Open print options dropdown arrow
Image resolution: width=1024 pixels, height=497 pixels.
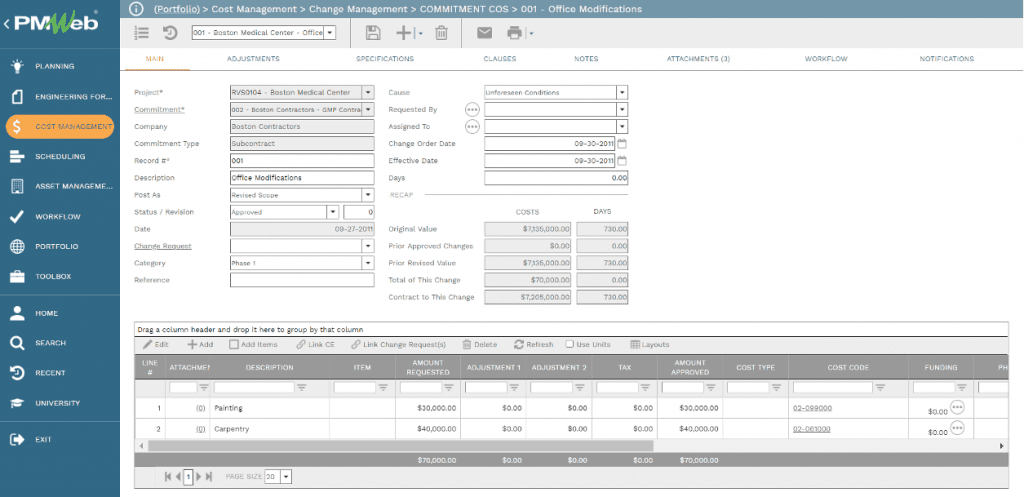531,33
